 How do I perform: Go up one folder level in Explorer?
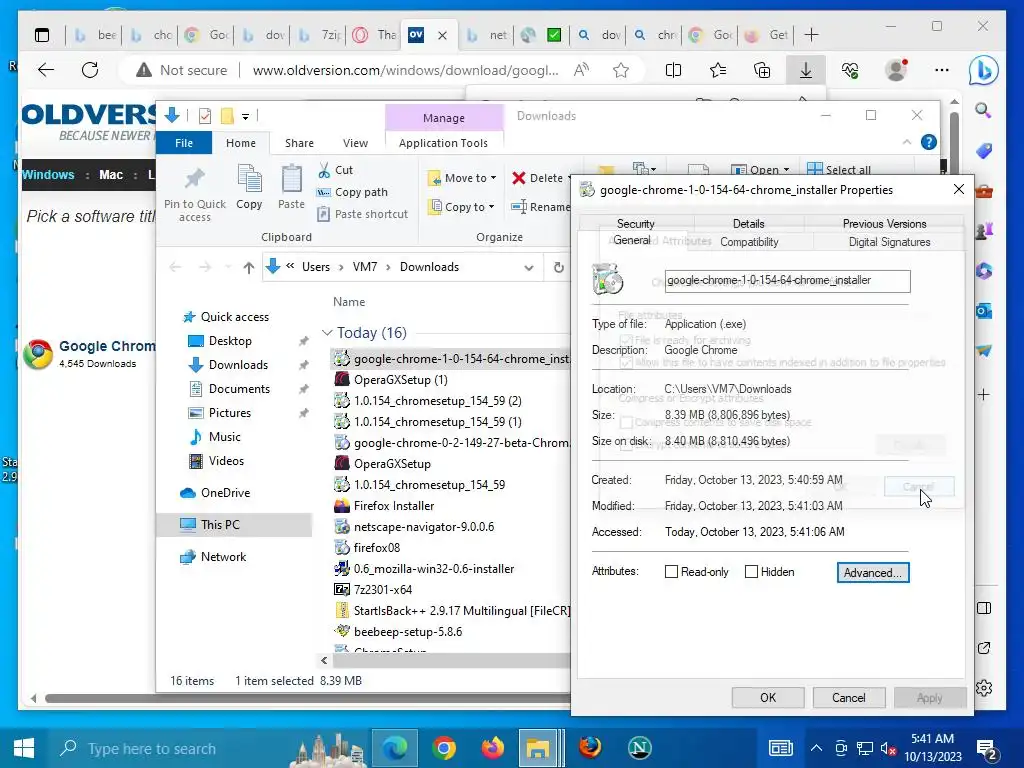pyautogui.click(x=248, y=267)
